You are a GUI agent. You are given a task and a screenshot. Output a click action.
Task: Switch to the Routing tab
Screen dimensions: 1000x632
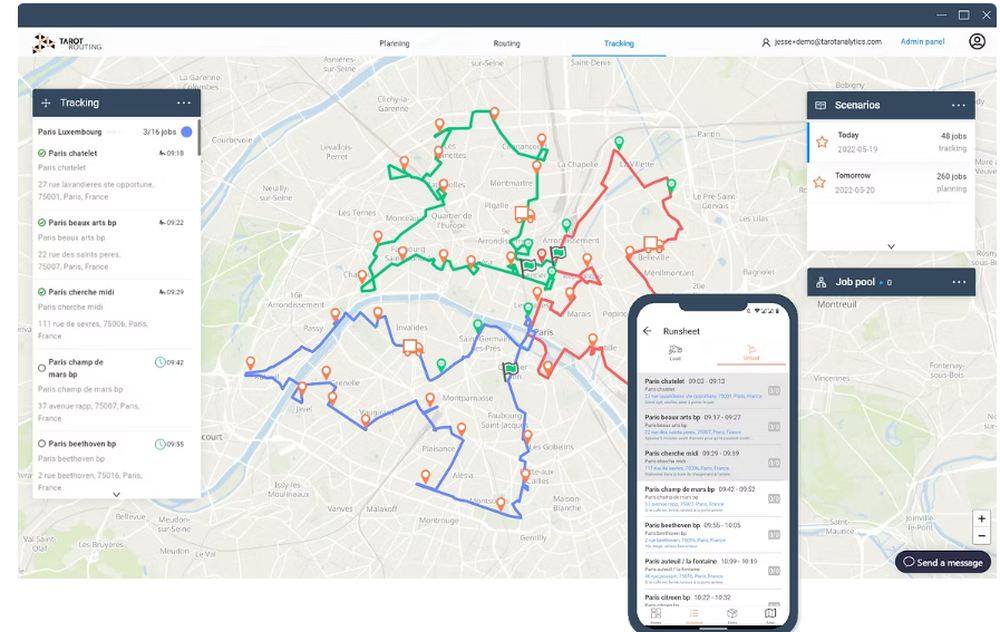(506, 44)
